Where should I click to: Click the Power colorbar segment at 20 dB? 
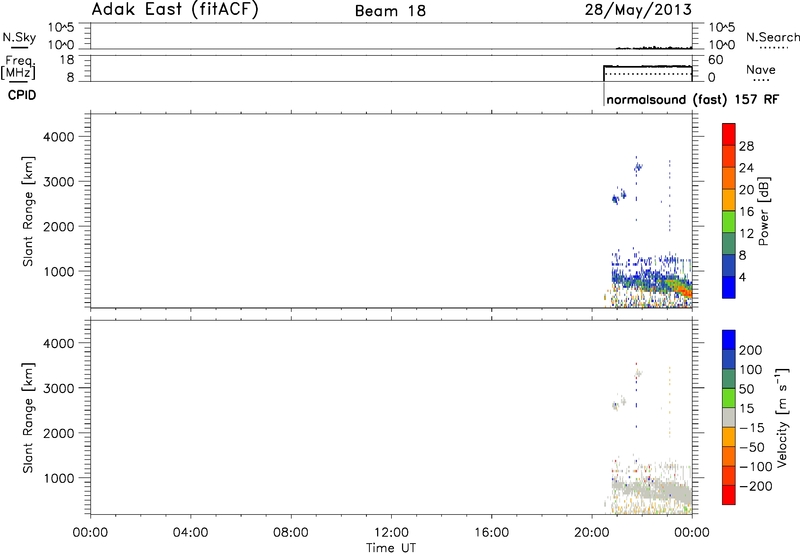click(x=729, y=178)
